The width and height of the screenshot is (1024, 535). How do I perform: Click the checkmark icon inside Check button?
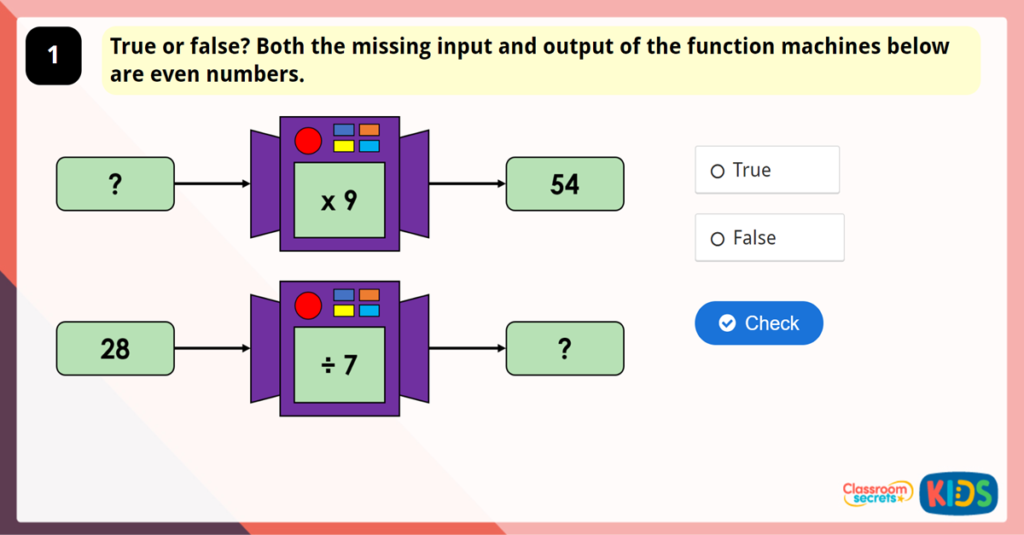coord(728,323)
